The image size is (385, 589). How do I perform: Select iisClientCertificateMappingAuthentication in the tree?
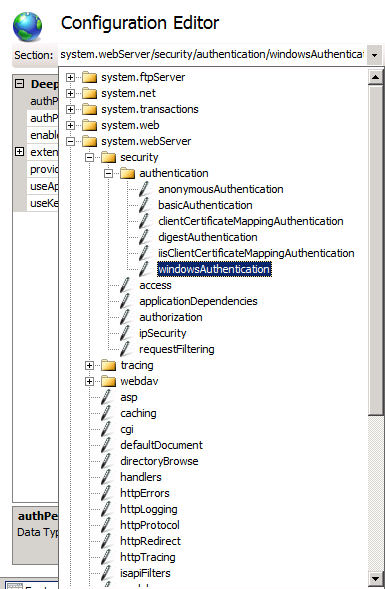pyautogui.click(x=256, y=253)
